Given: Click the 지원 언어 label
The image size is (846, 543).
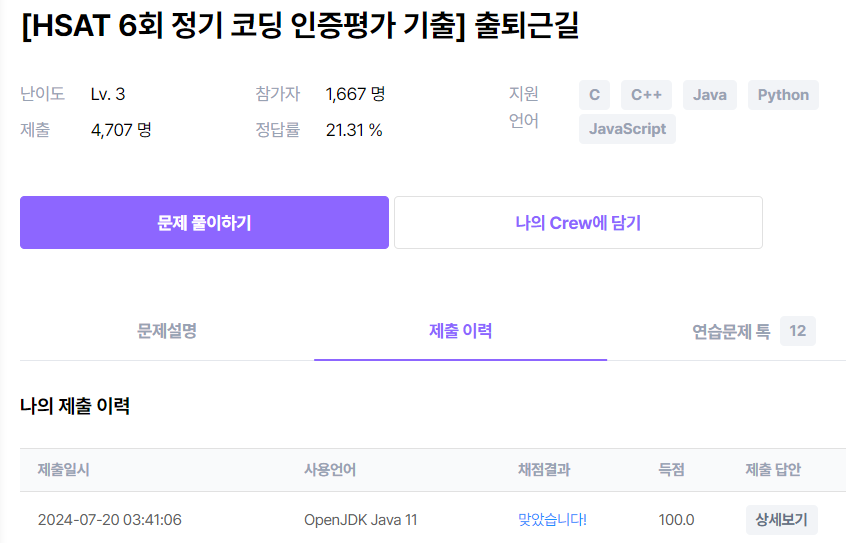Looking at the screenshot, I should click(524, 107).
